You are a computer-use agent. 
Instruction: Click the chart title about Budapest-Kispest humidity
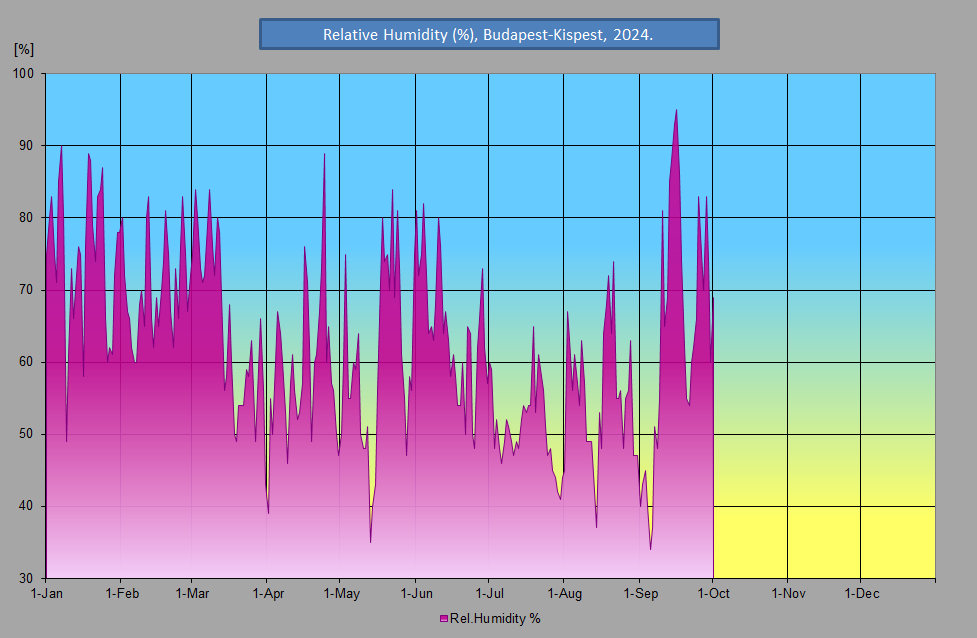point(488,34)
